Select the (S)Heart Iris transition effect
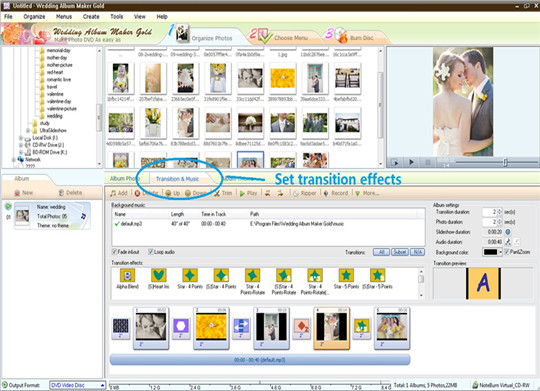Viewport: 540px width, 391px height. coord(158,279)
